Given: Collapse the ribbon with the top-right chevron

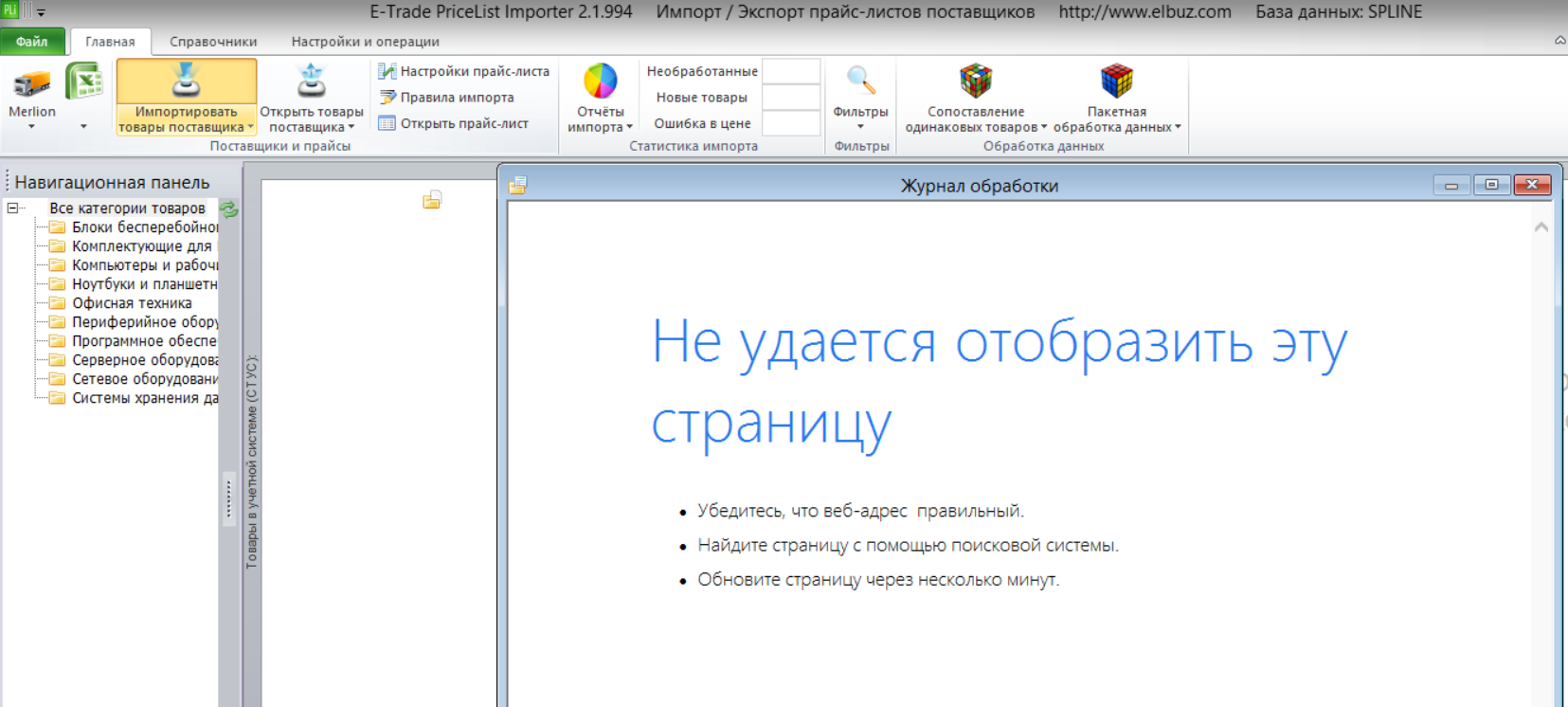Looking at the screenshot, I should pos(1559,40).
